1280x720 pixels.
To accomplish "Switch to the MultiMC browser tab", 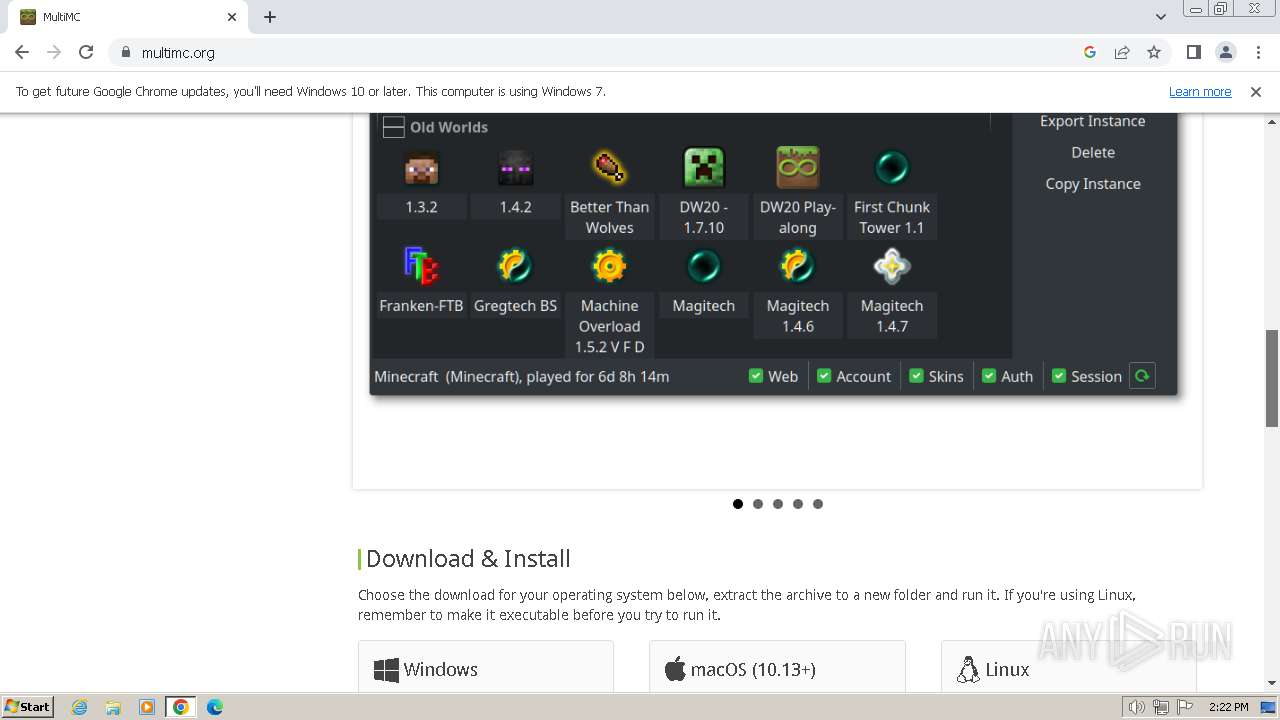I will click(127, 17).
